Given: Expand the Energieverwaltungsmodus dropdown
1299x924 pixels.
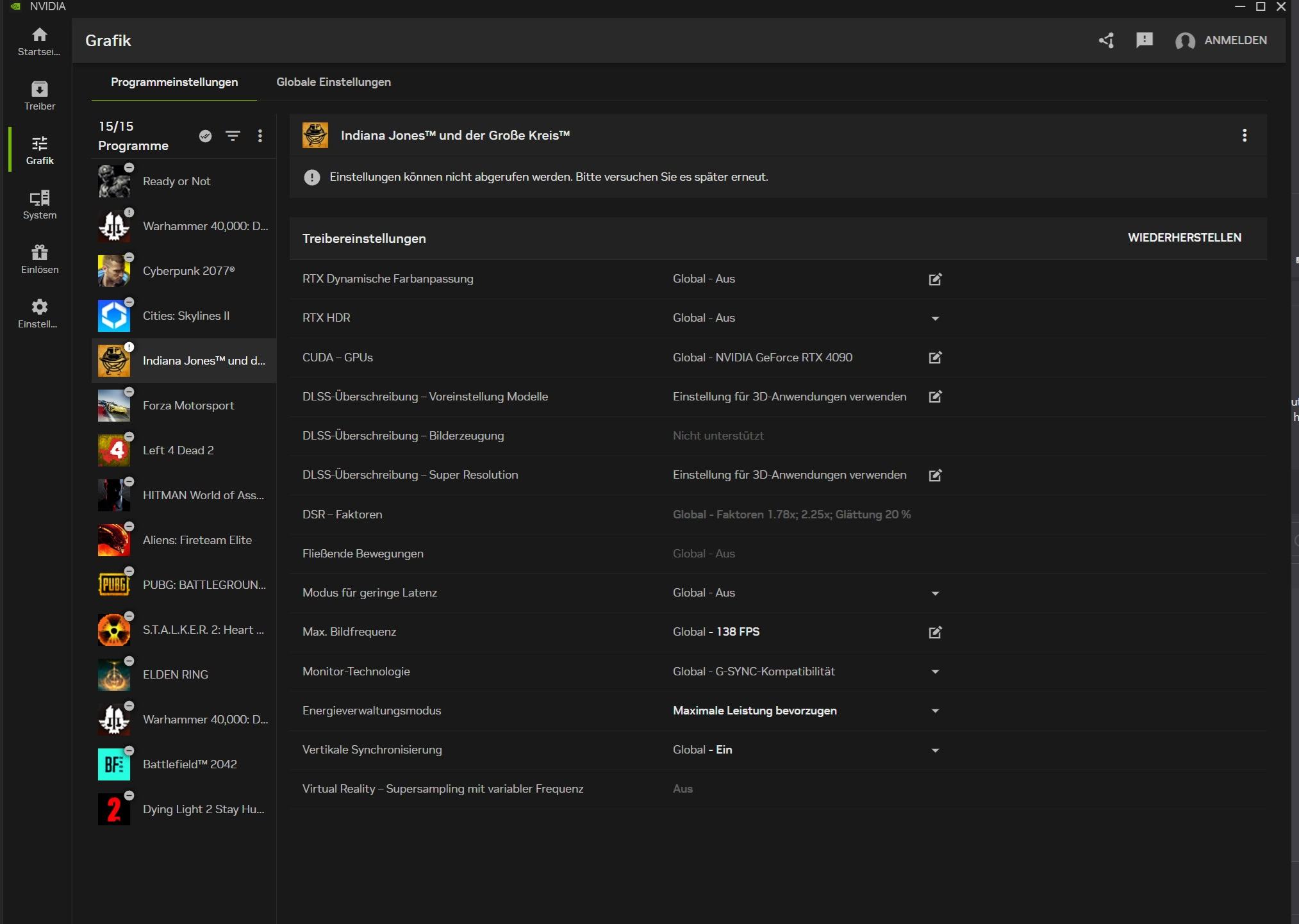Looking at the screenshot, I should 935,711.
